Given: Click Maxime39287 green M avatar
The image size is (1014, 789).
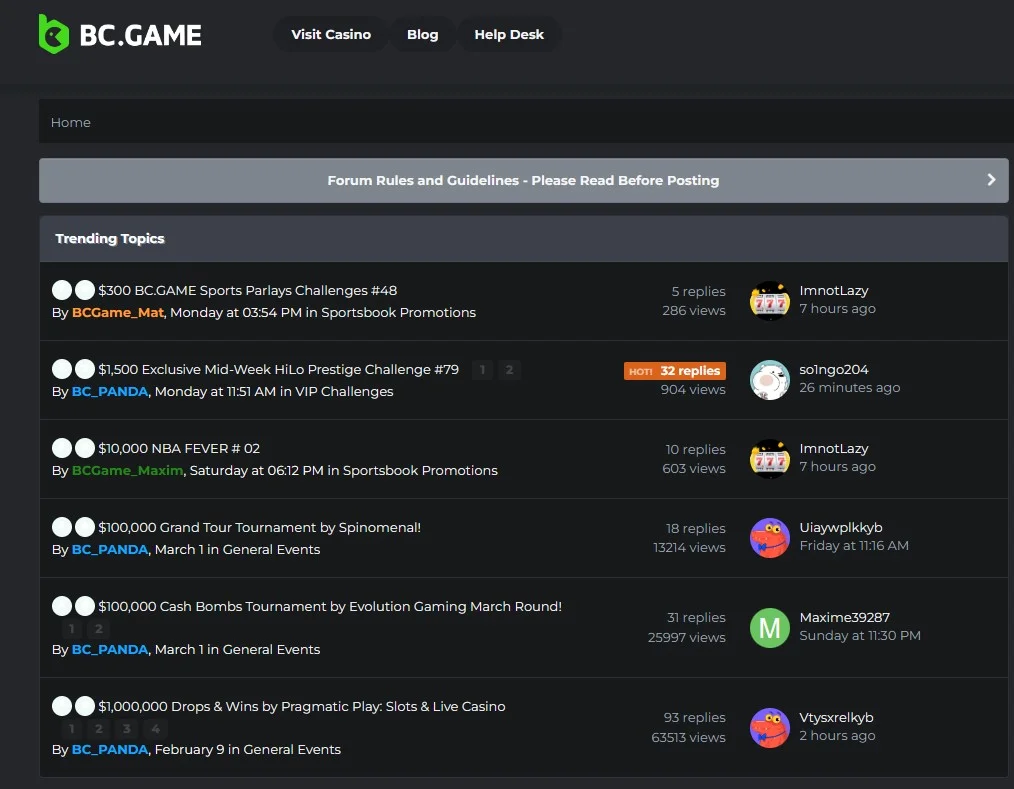Looking at the screenshot, I should click(770, 627).
